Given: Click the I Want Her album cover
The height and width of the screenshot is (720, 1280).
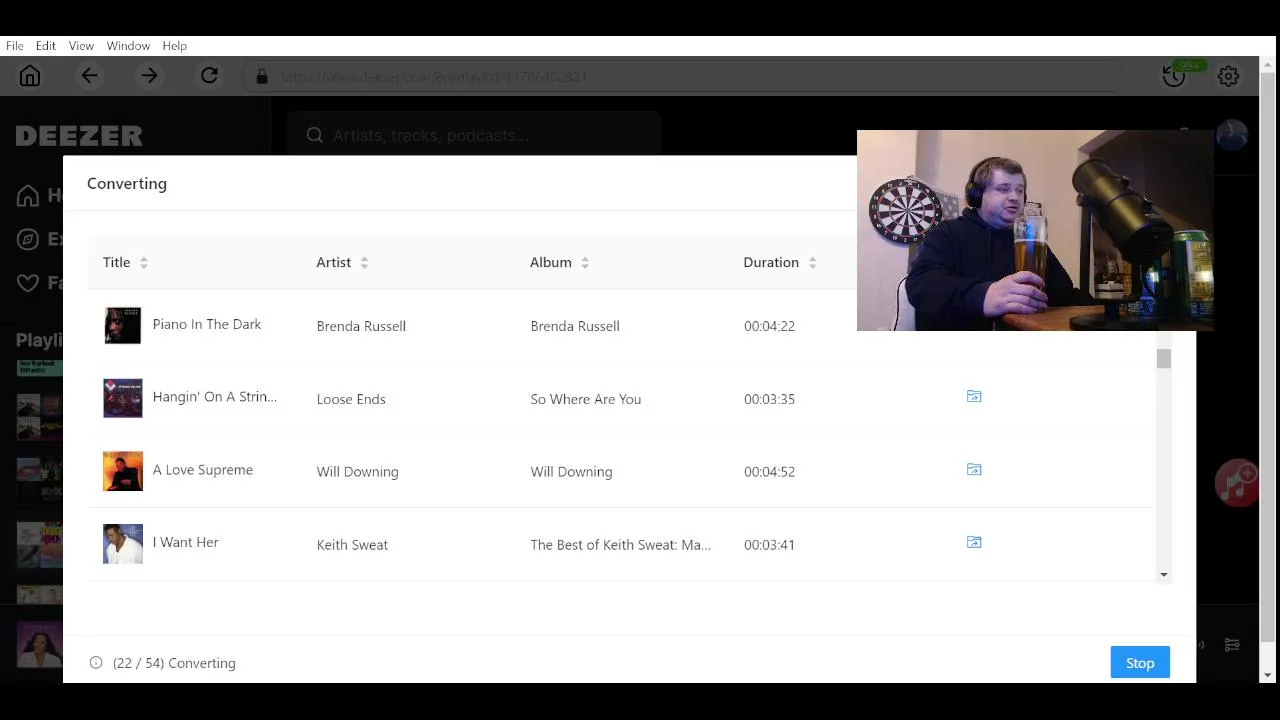Looking at the screenshot, I should click(x=123, y=544).
